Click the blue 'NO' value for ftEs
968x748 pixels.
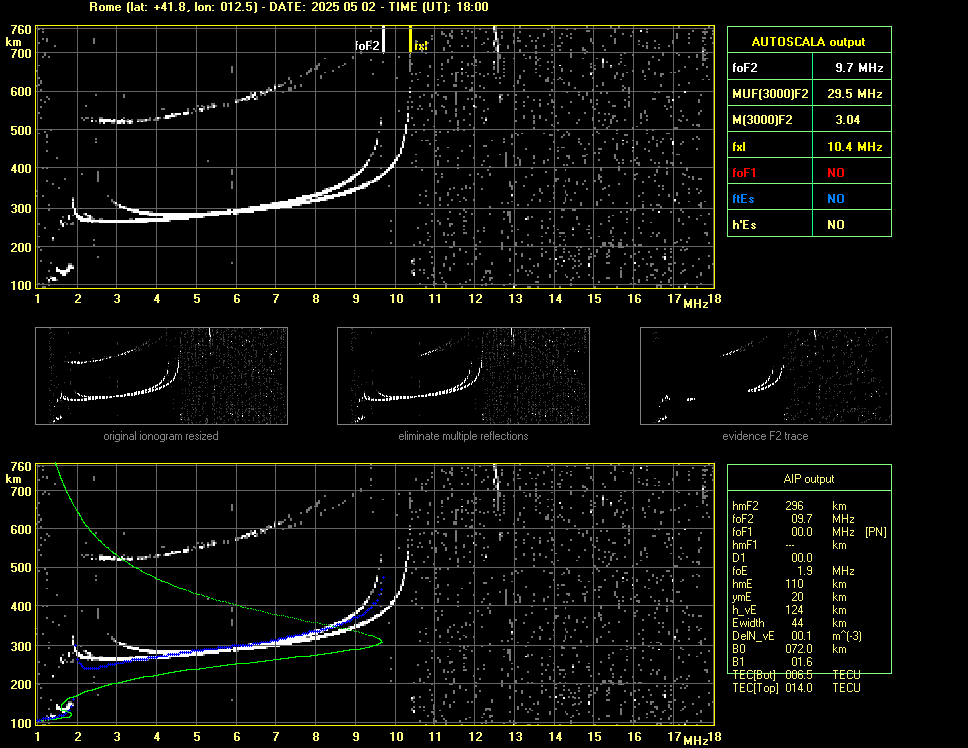836,199
